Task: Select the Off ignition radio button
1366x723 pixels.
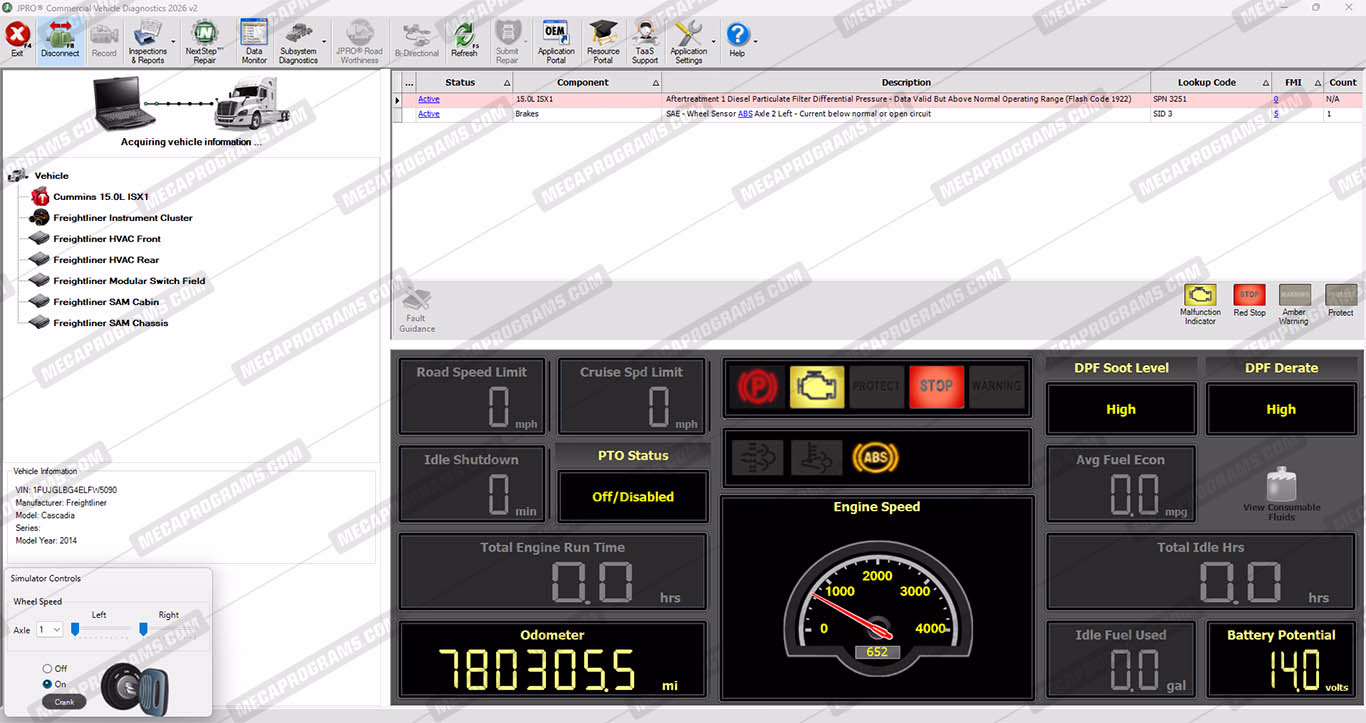Action: click(47, 668)
